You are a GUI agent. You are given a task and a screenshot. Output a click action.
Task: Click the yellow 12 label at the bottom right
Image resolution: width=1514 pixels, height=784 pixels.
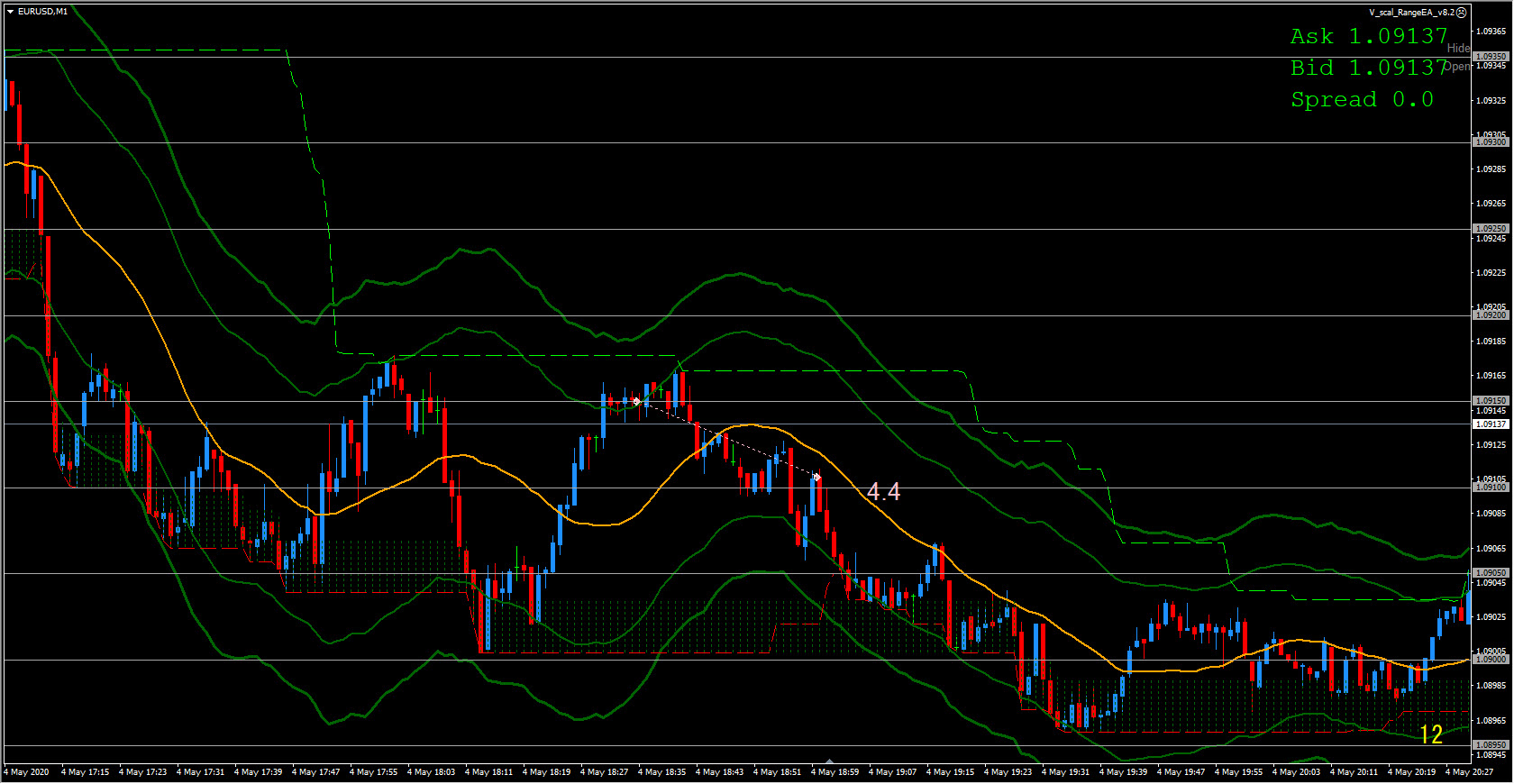pos(1431,735)
